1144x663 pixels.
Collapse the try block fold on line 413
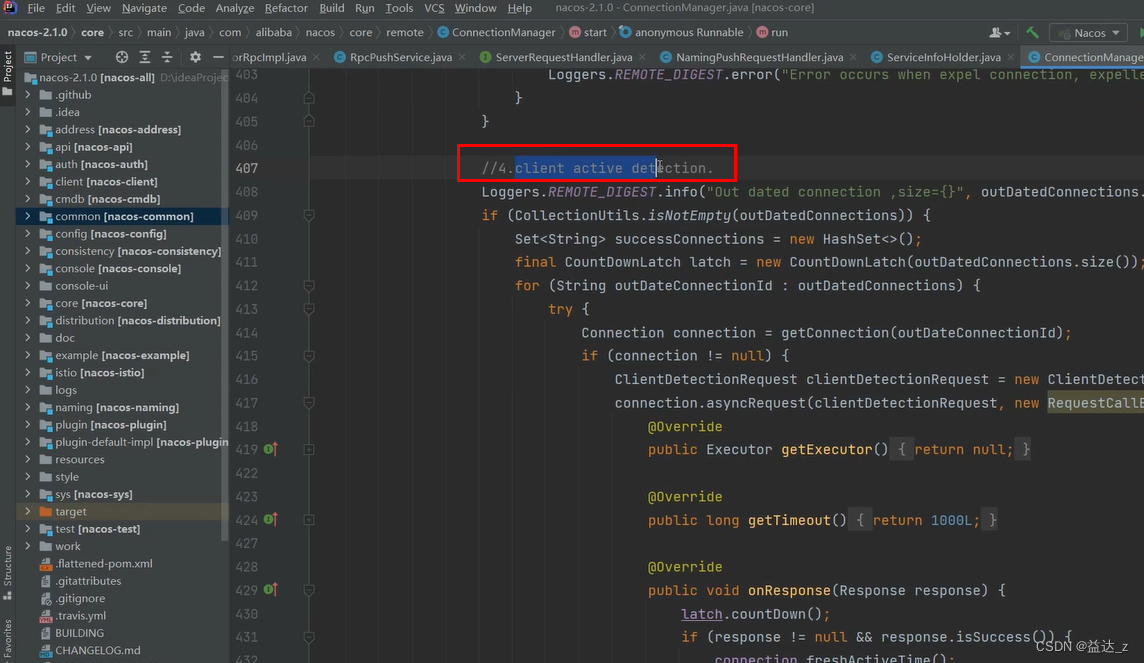[309, 309]
